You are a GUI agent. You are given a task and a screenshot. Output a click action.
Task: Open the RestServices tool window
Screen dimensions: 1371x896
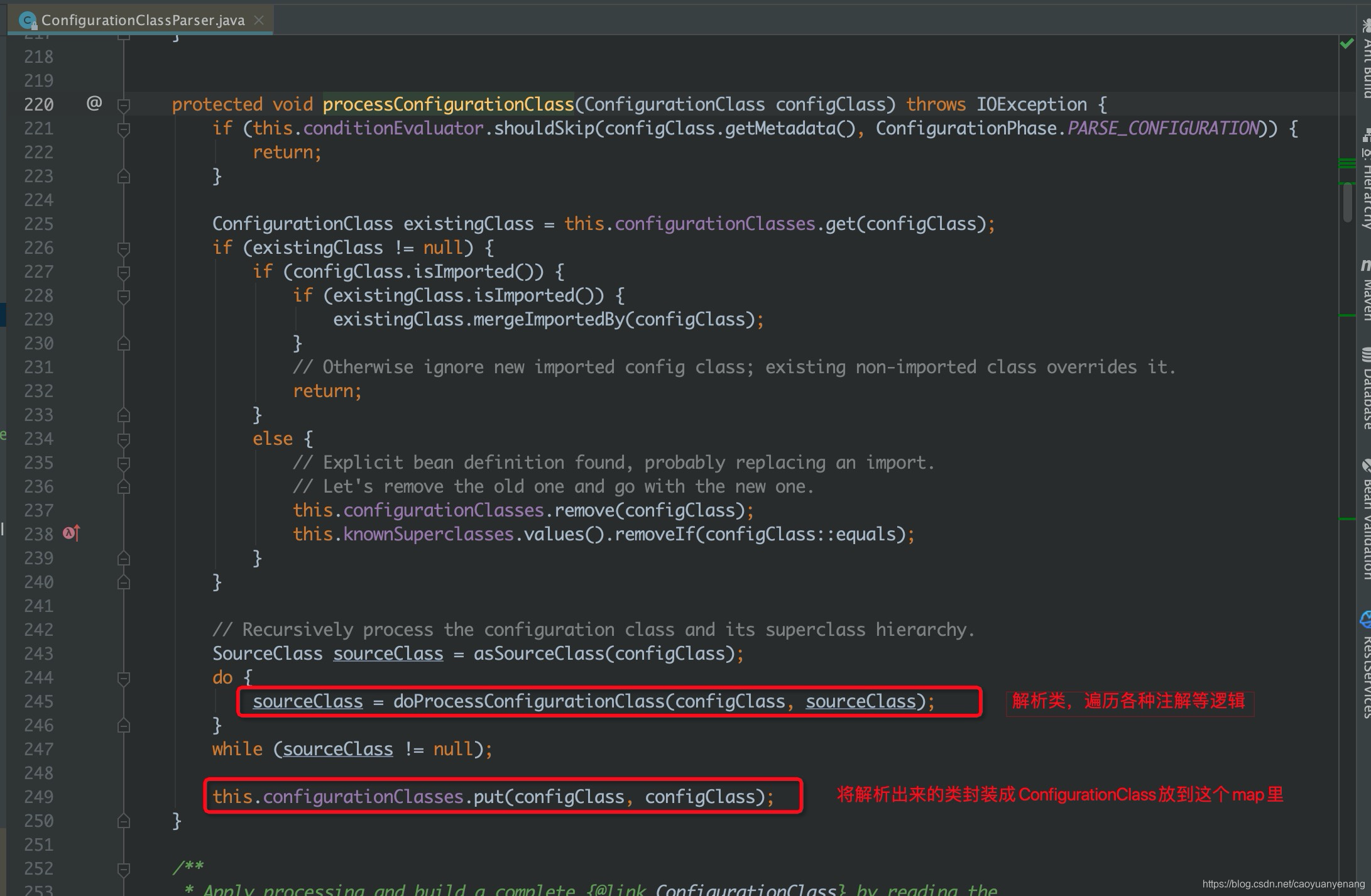pyautogui.click(x=1365, y=664)
